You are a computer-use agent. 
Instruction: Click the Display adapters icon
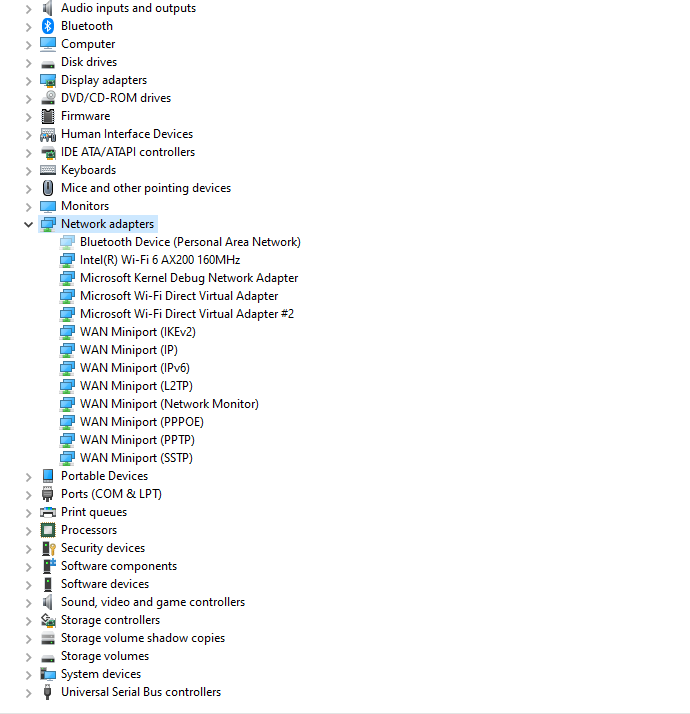click(x=48, y=81)
